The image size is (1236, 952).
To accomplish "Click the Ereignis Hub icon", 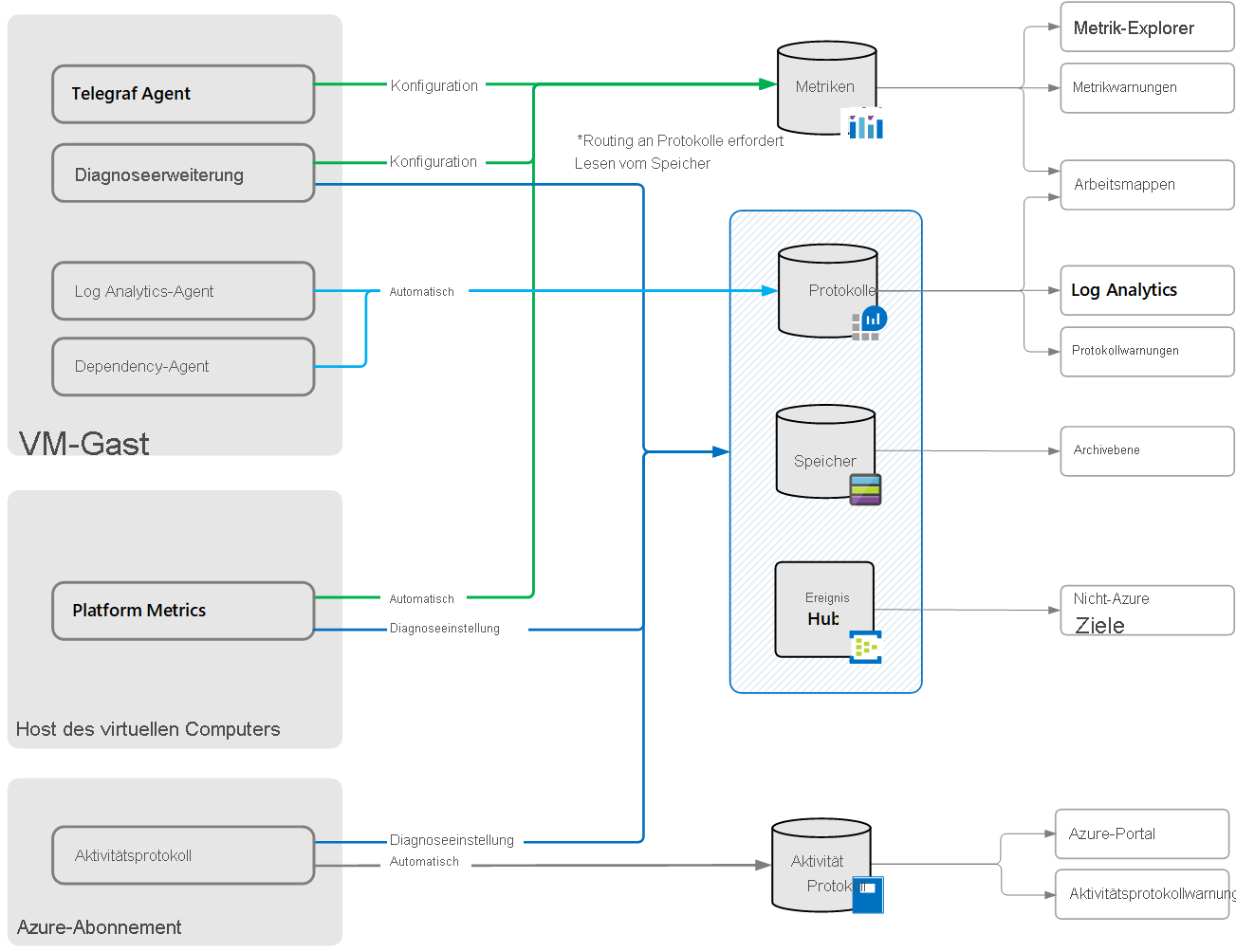I will (x=865, y=648).
